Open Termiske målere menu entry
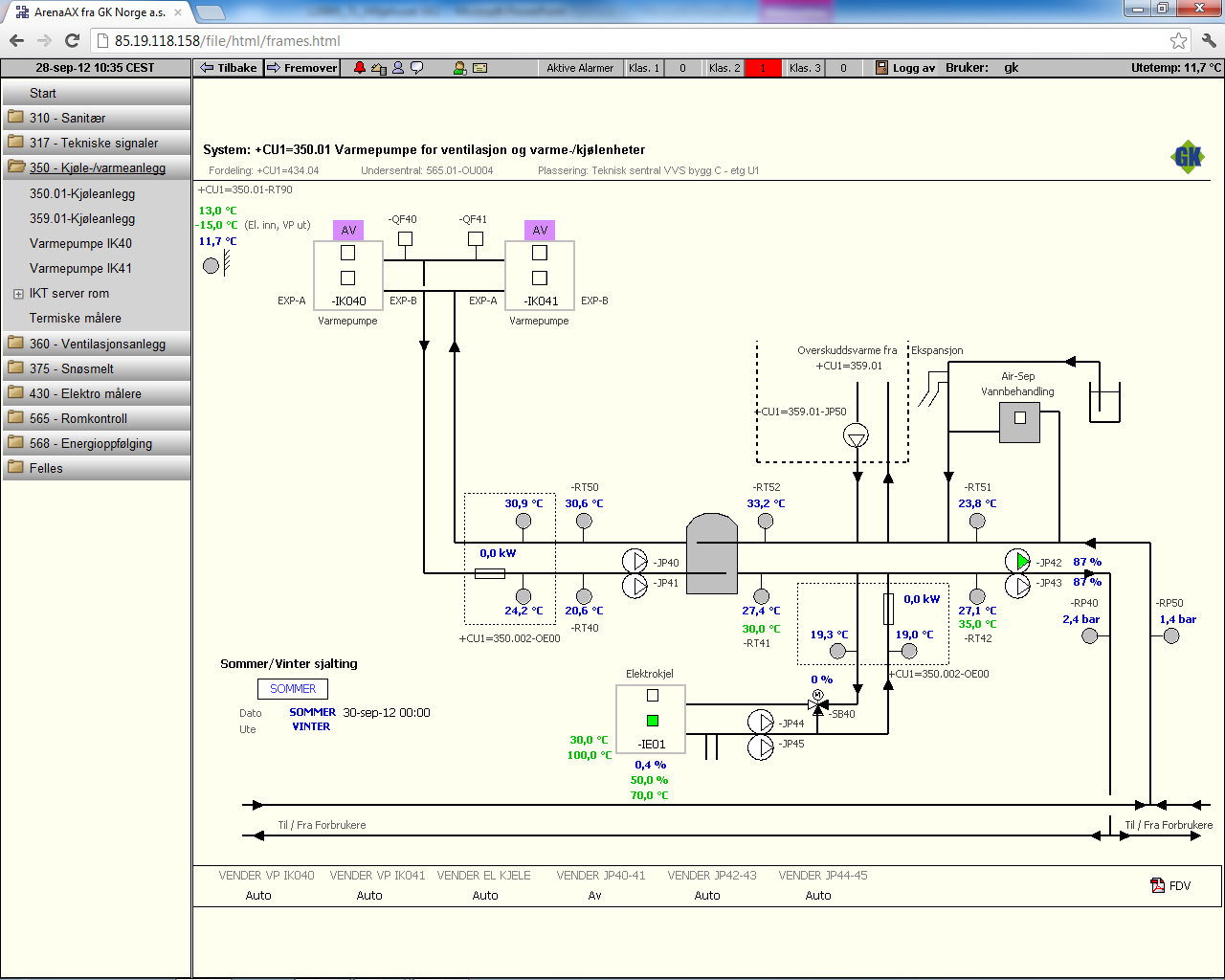Image resolution: width=1225 pixels, height=980 pixels. point(76,318)
